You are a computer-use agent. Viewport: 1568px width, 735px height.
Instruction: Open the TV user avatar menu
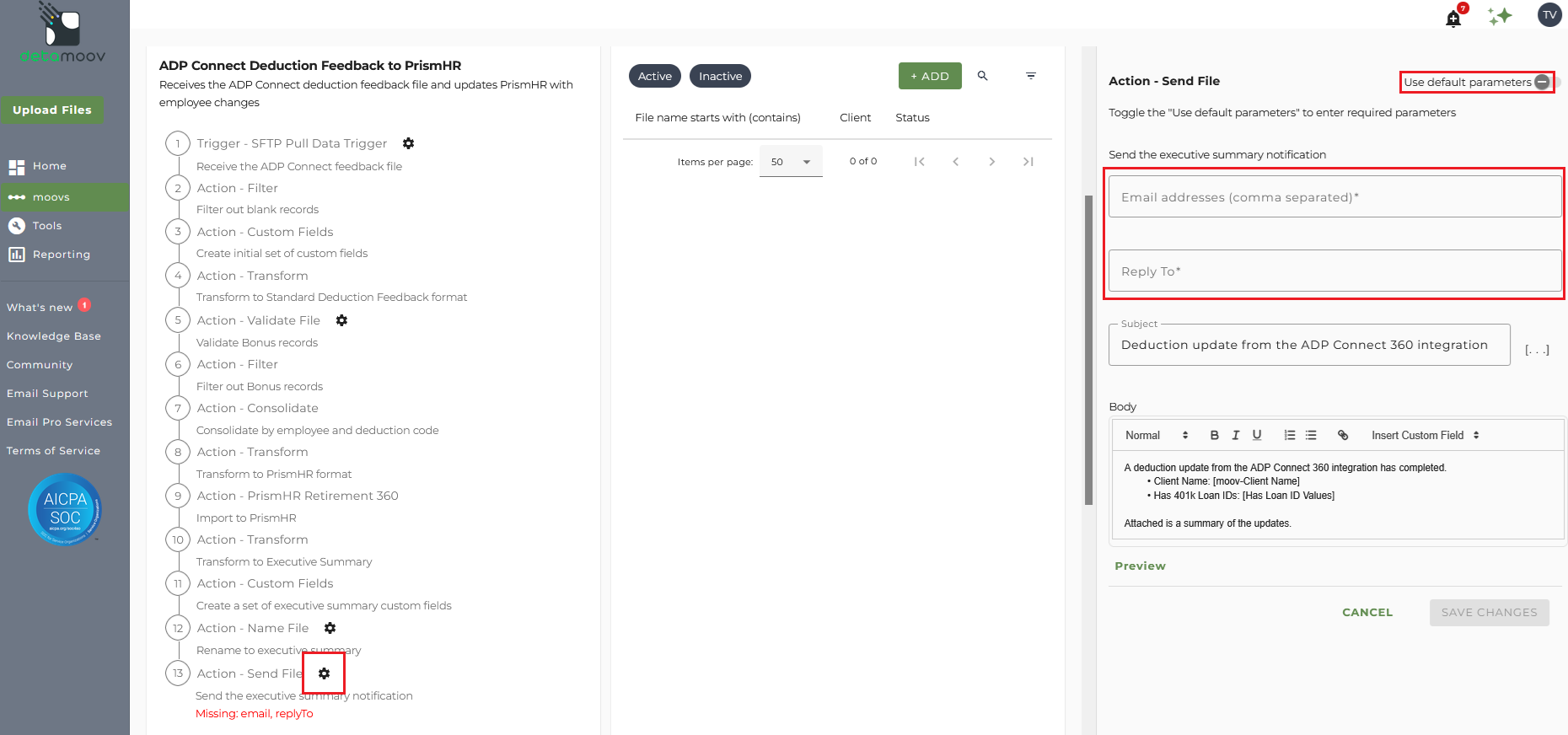(1549, 14)
